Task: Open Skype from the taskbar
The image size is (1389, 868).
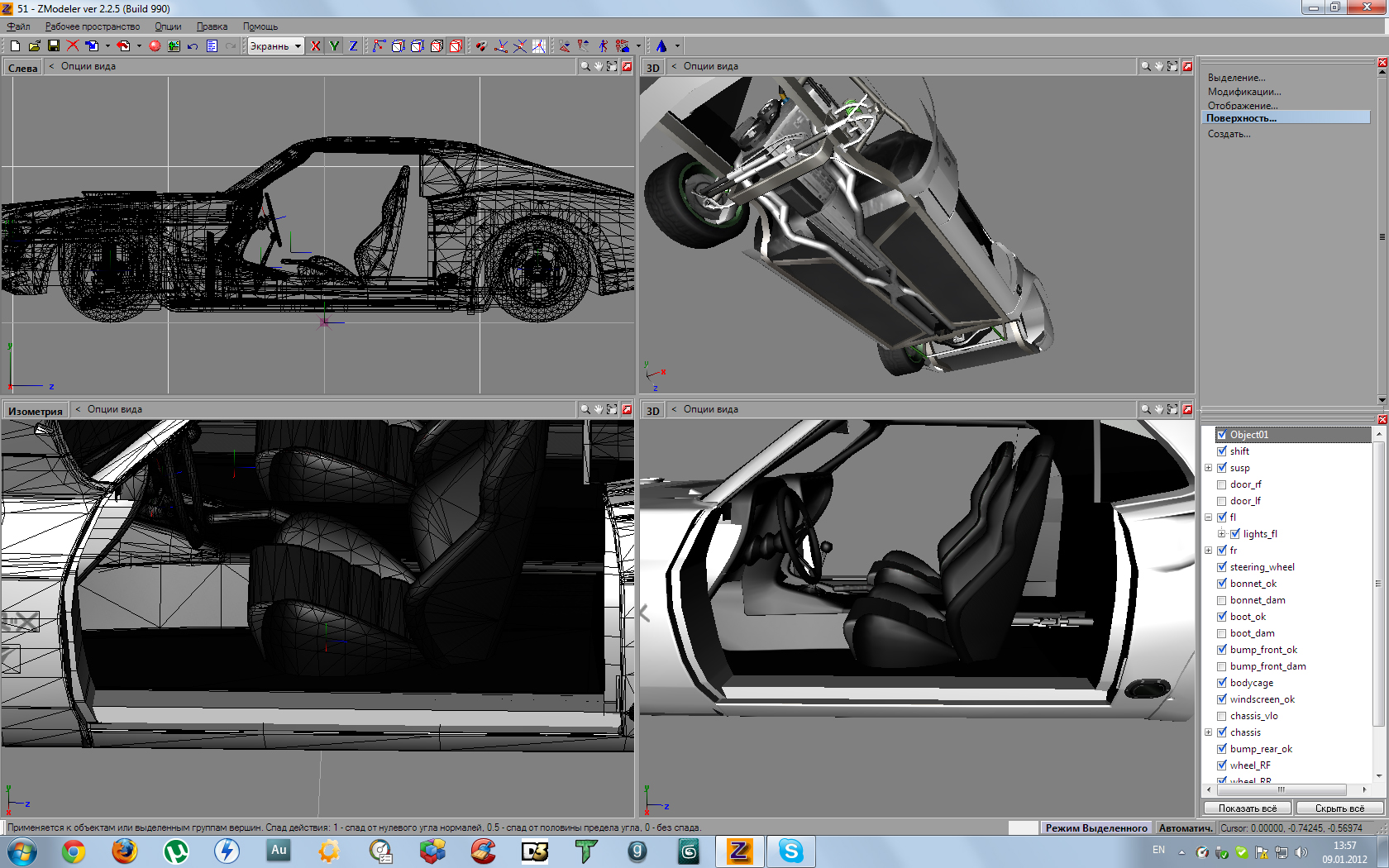Action: coord(790,851)
